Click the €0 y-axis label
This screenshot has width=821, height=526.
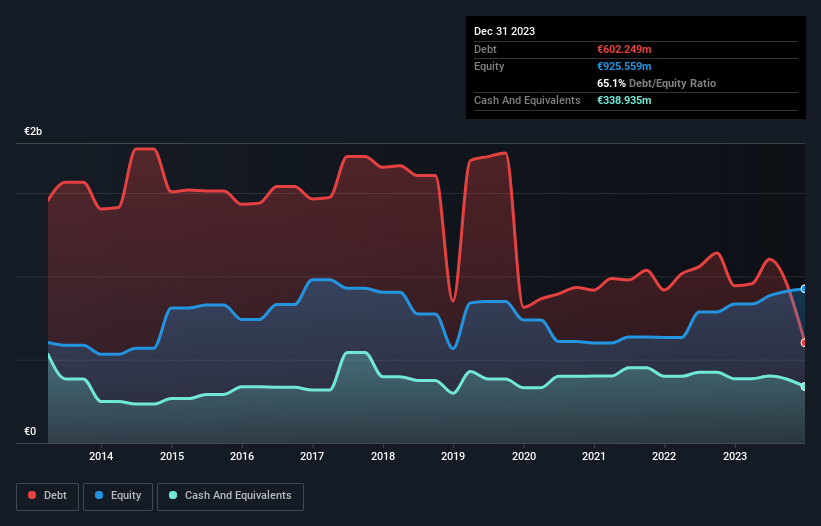pos(30,431)
